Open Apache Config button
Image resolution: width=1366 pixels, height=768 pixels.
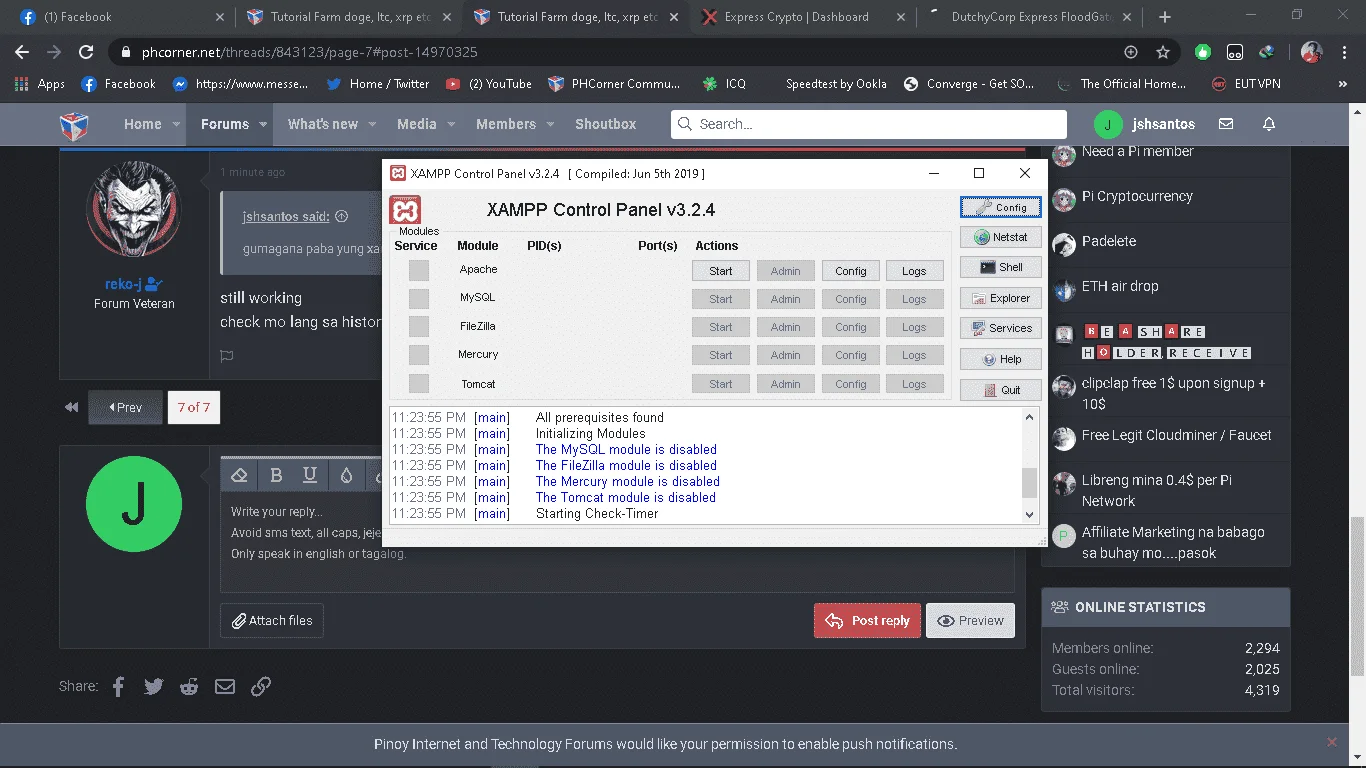click(851, 270)
